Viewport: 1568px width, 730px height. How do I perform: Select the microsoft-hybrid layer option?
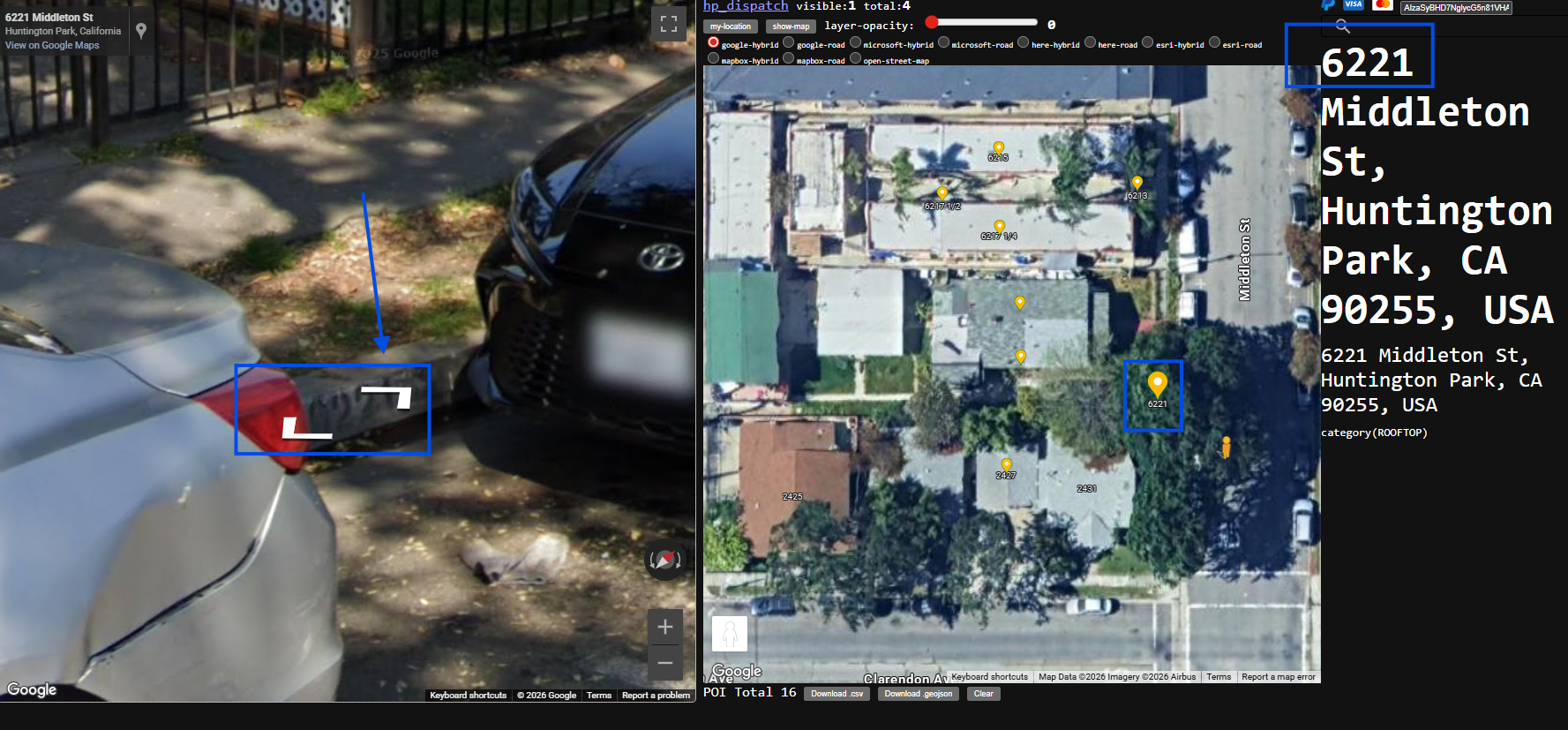(x=855, y=42)
